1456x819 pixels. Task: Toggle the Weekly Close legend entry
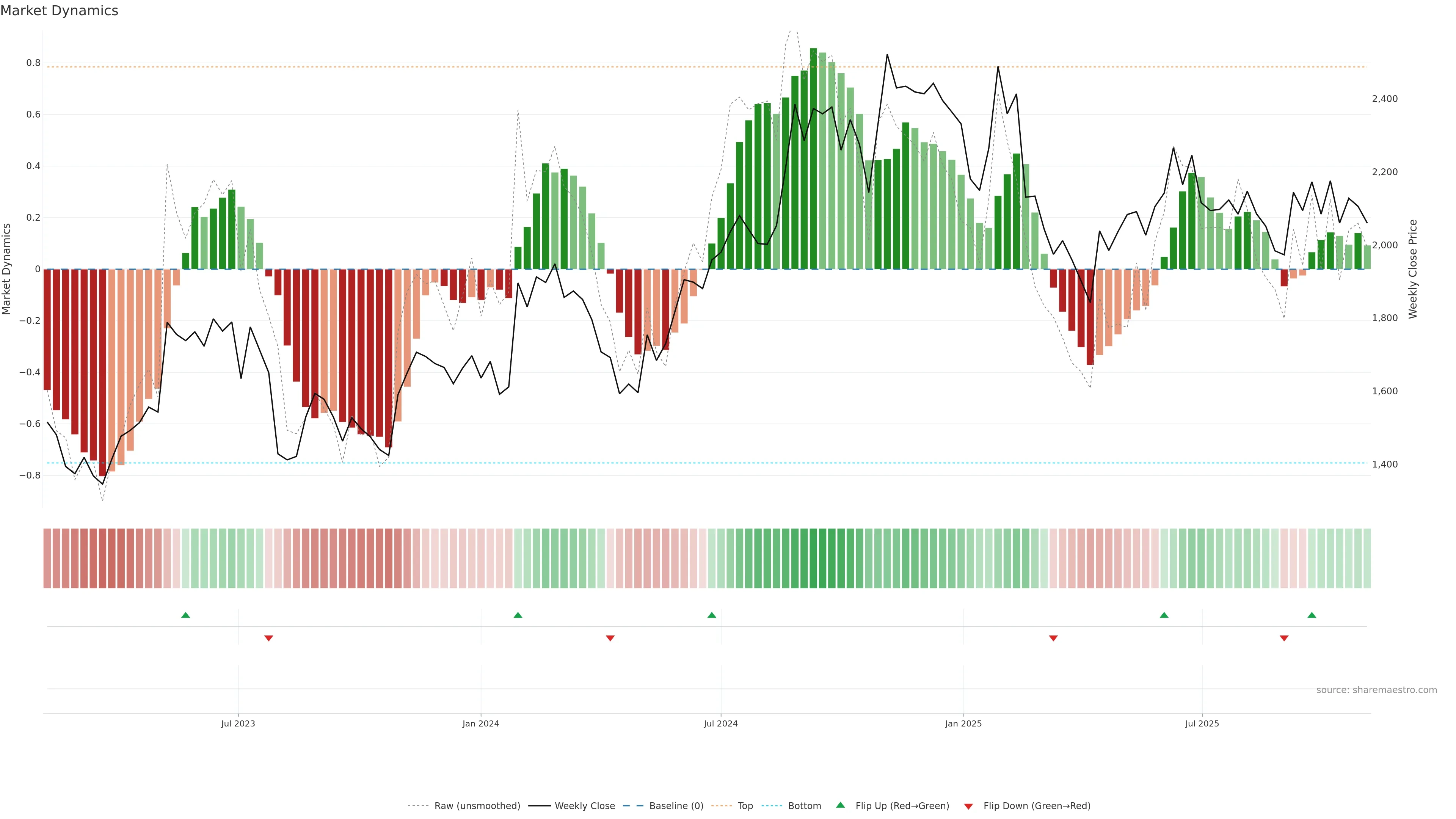[584, 806]
